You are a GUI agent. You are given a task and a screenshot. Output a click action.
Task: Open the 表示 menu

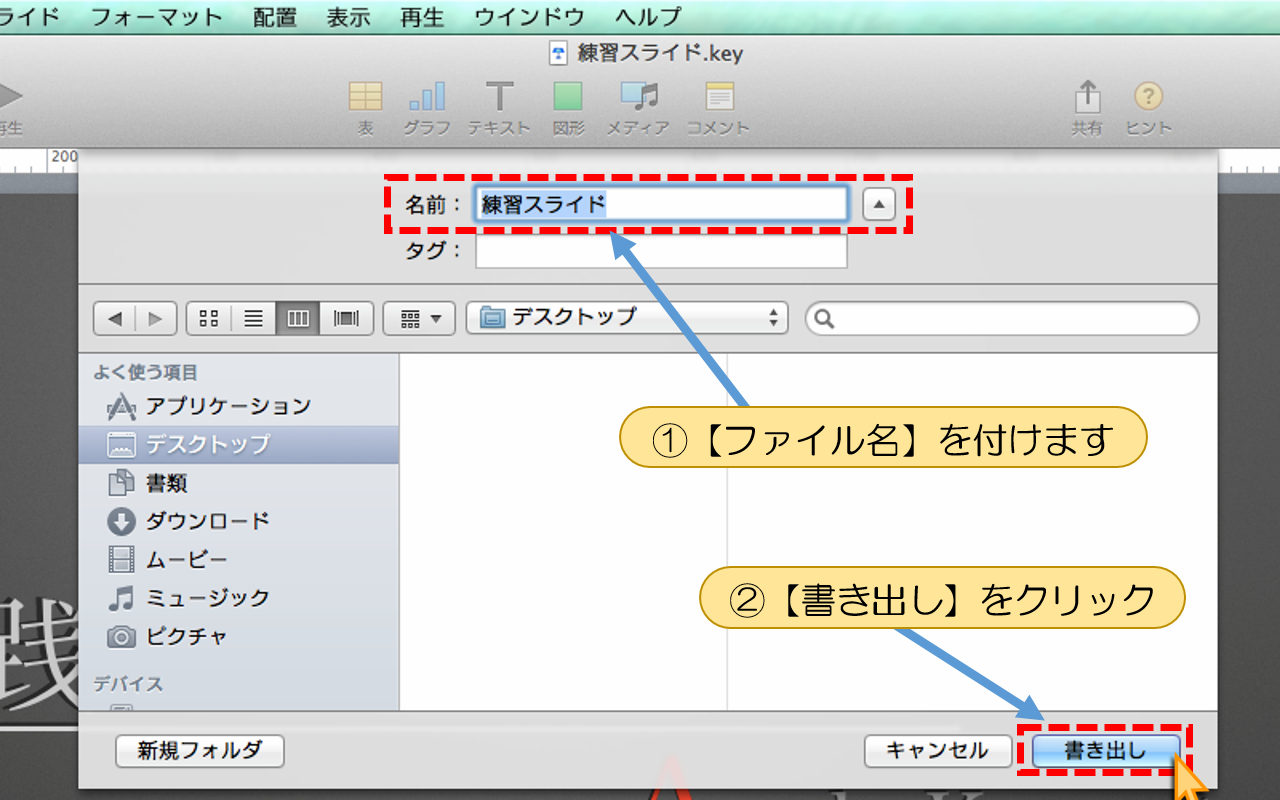point(349,16)
